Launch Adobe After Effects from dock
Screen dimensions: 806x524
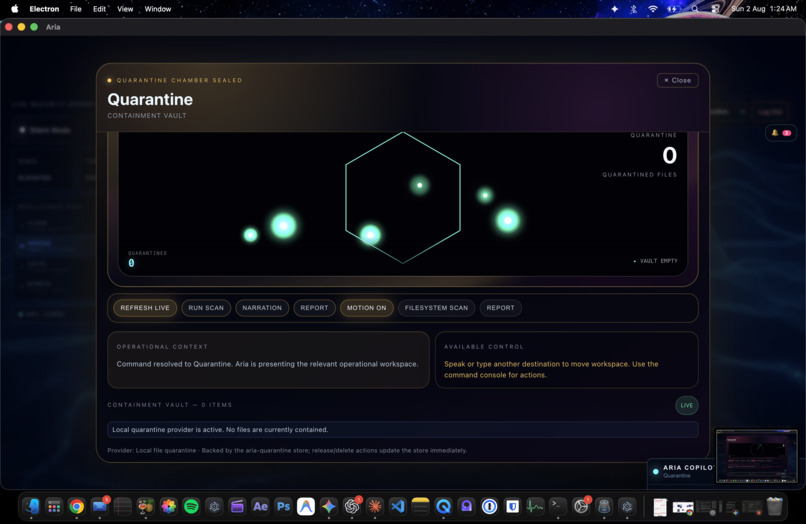(x=260, y=507)
